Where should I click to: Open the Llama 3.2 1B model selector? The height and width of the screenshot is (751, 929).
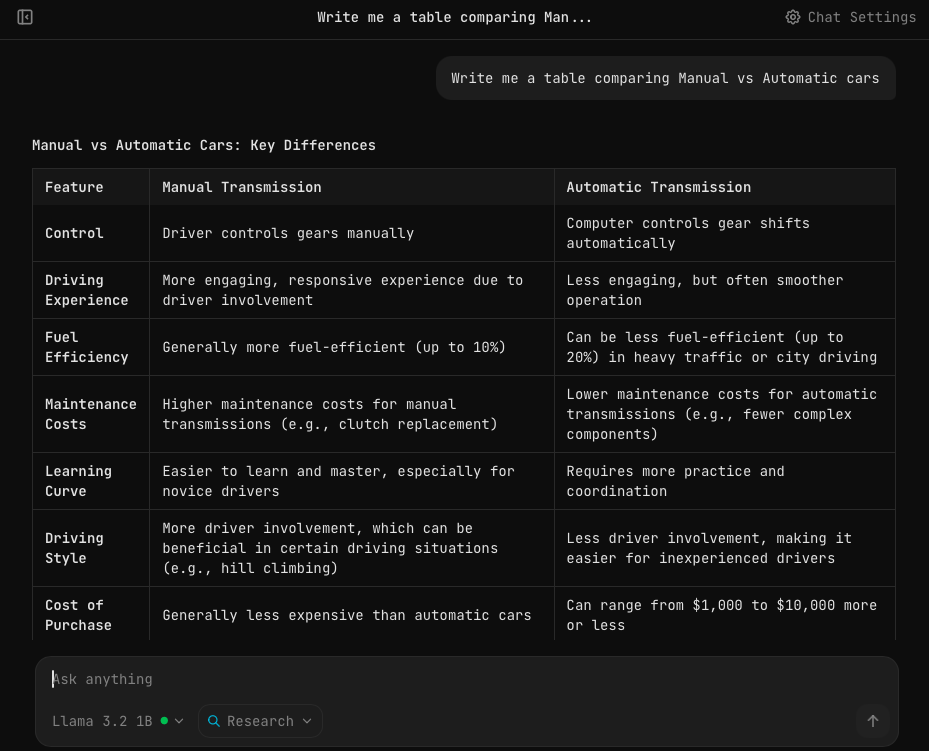(x=102, y=721)
